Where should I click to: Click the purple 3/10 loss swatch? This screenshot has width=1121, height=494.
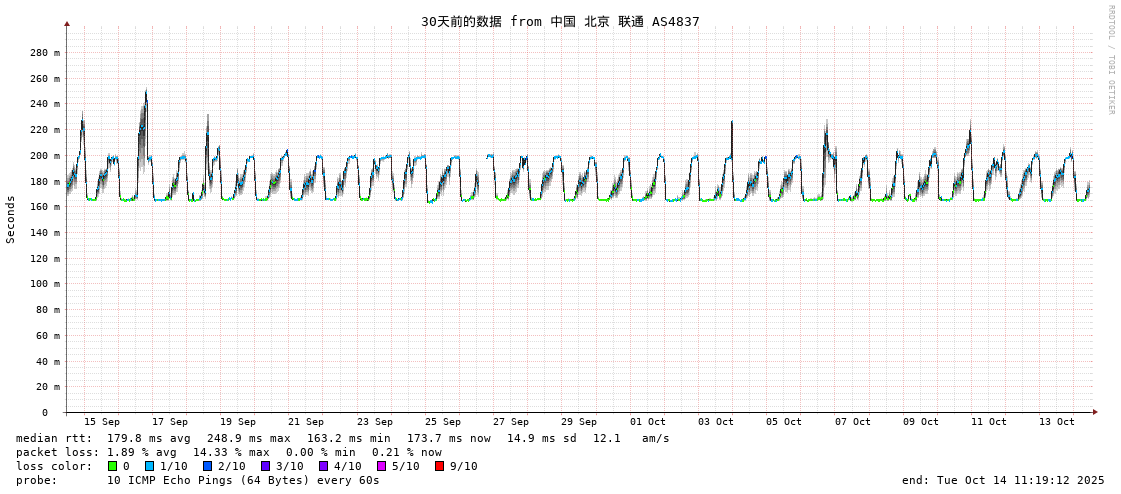tap(266, 466)
